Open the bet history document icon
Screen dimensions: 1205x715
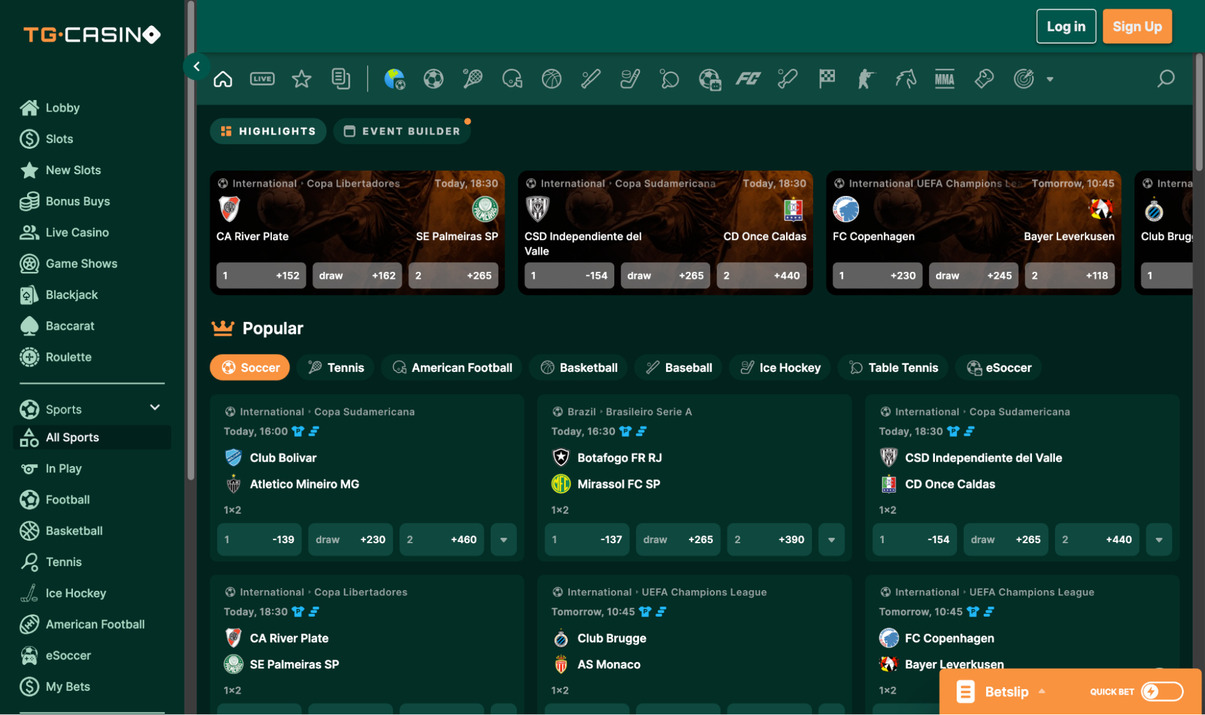(341, 79)
